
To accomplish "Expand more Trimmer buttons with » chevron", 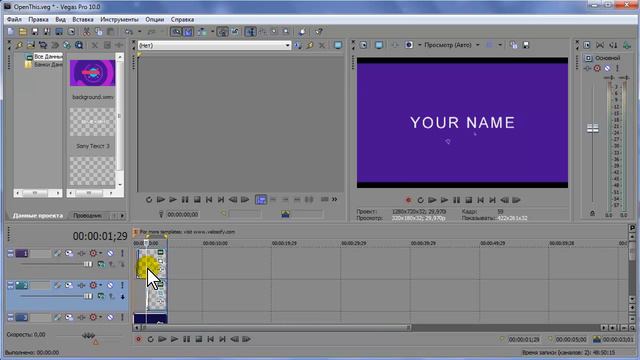I will pyautogui.click(x=335, y=199).
